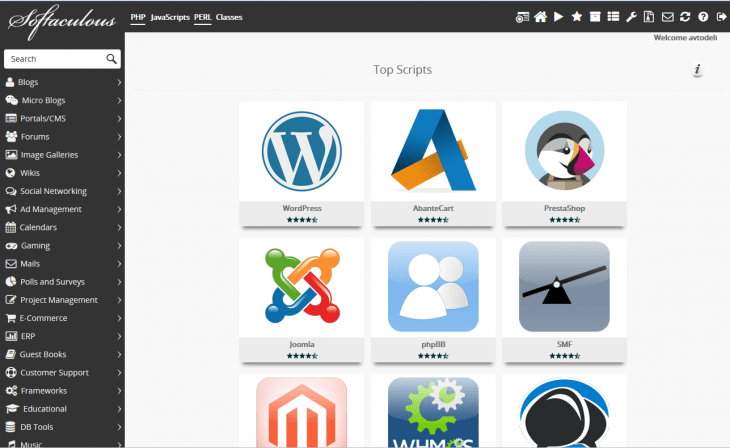Screen dimensions: 730x448
Task: Click the sync circular arrows icon
Action: coord(685,17)
